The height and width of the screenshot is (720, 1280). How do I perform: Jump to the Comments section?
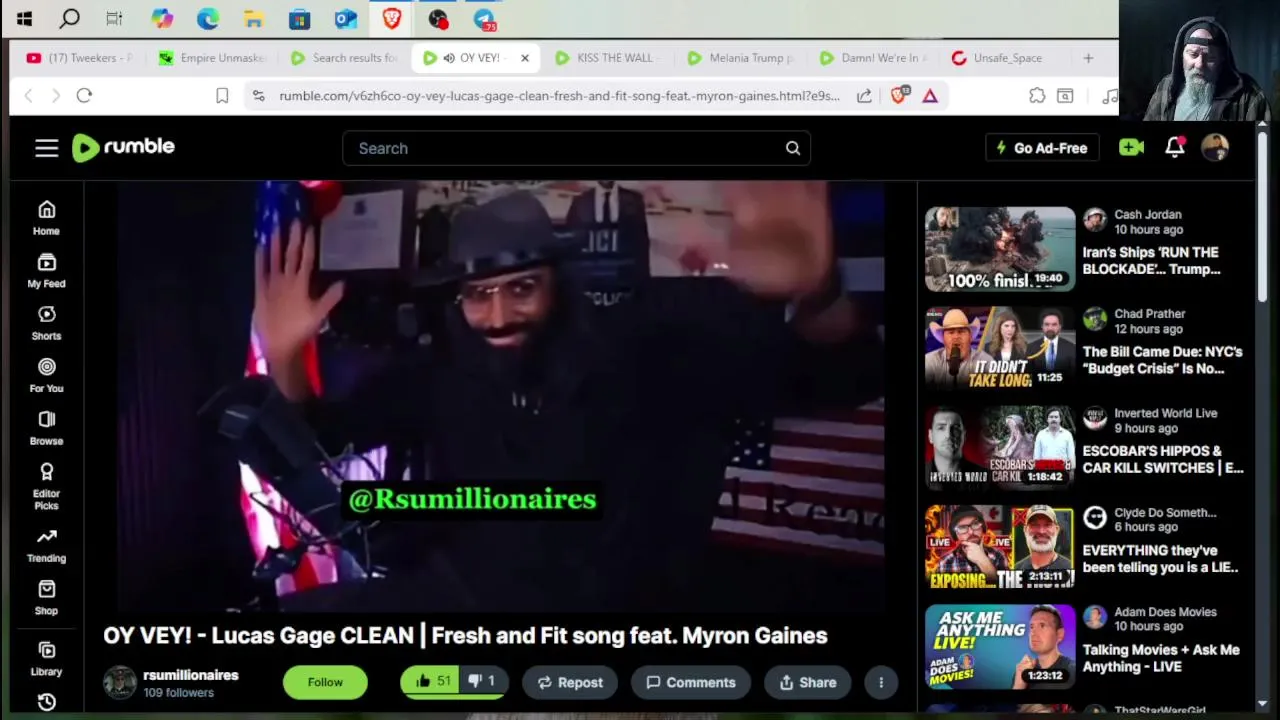click(690, 682)
